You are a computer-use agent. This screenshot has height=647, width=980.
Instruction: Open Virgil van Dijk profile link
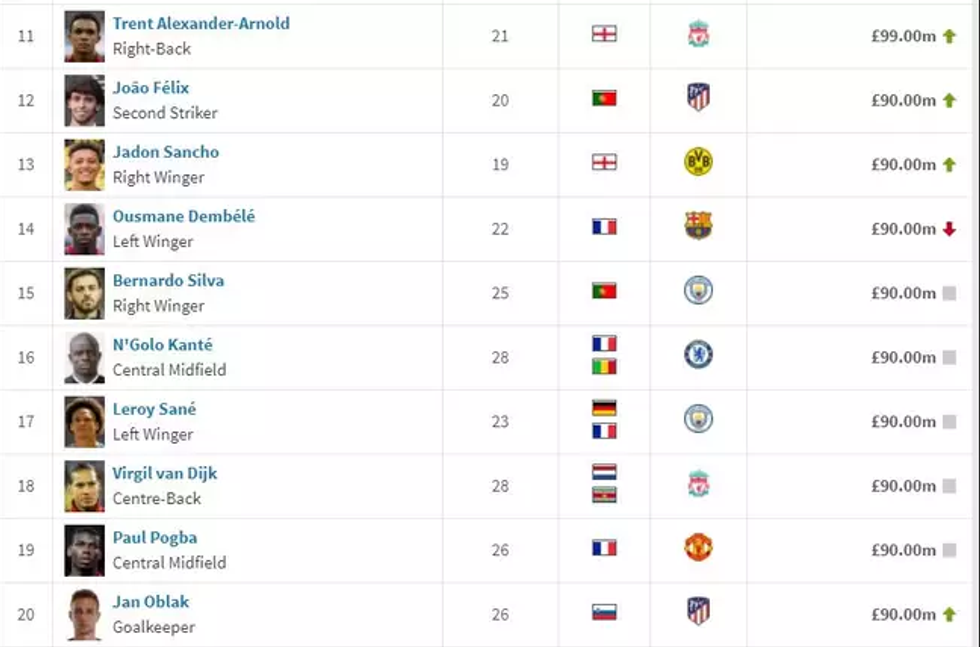click(165, 473)
